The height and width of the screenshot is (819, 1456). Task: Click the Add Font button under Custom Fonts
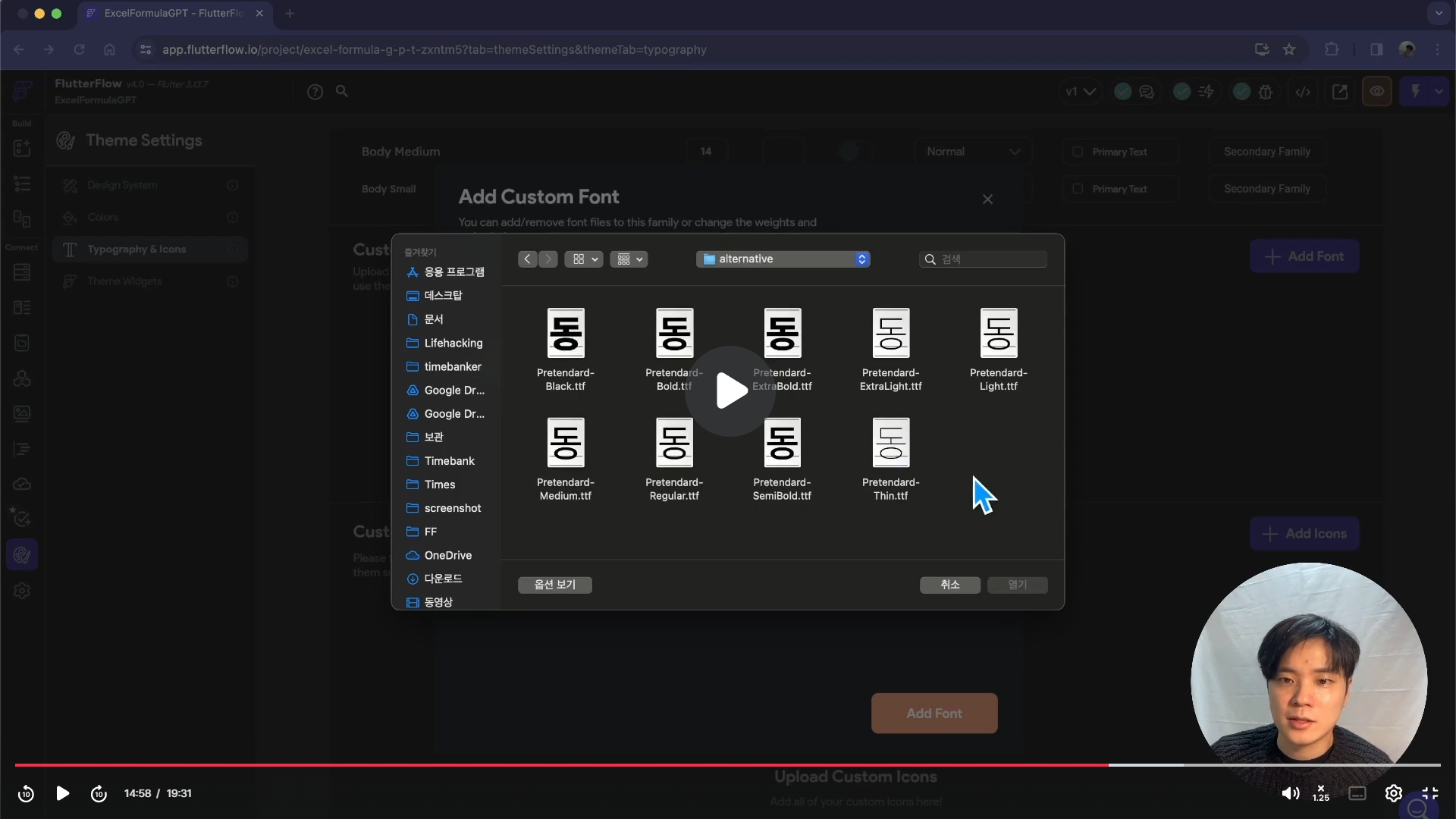click(x=1304, y=256)
